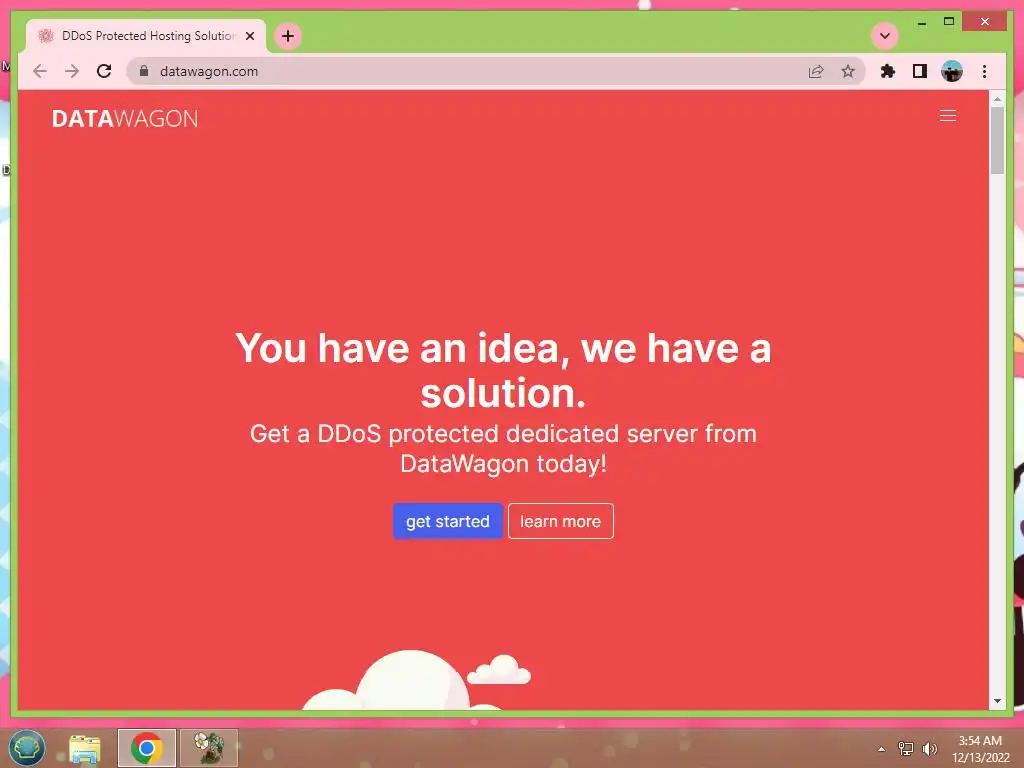Open File Explorer from taskbar
The image size is (1024, 768).
pyautogui.click(x=85, y=748)
